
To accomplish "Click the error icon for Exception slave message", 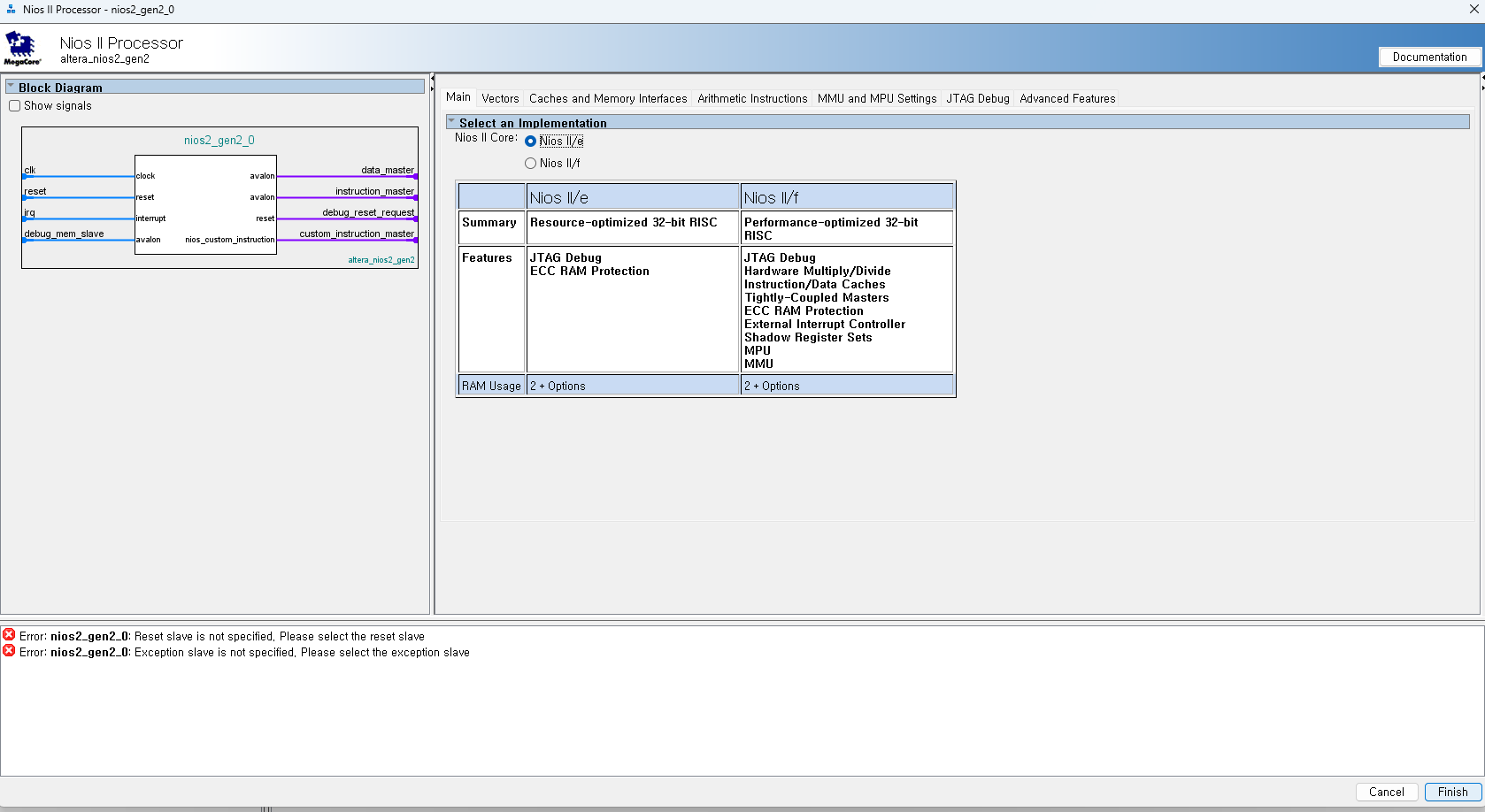I will click(9, 651).
